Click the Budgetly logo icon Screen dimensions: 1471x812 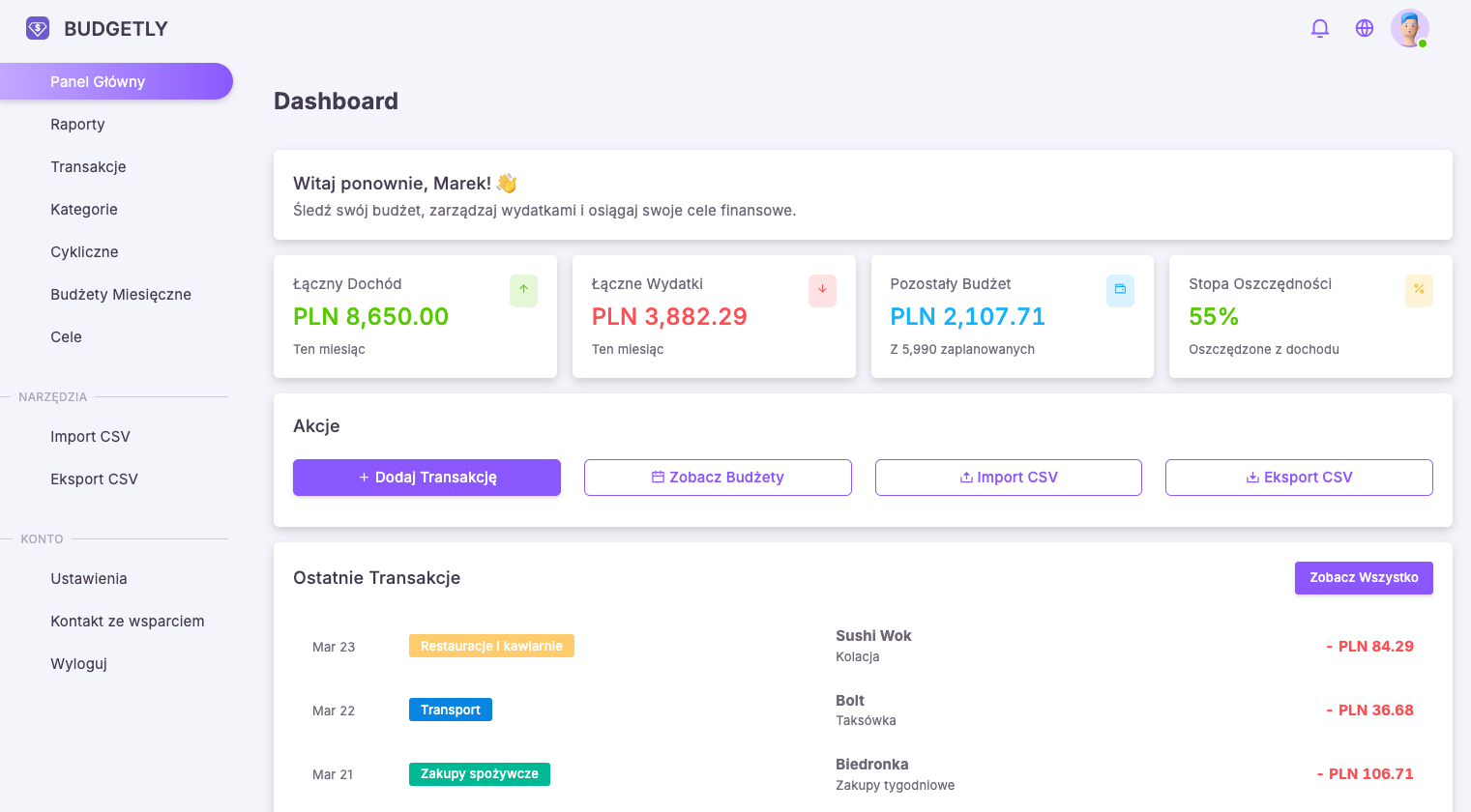[38, 28]
